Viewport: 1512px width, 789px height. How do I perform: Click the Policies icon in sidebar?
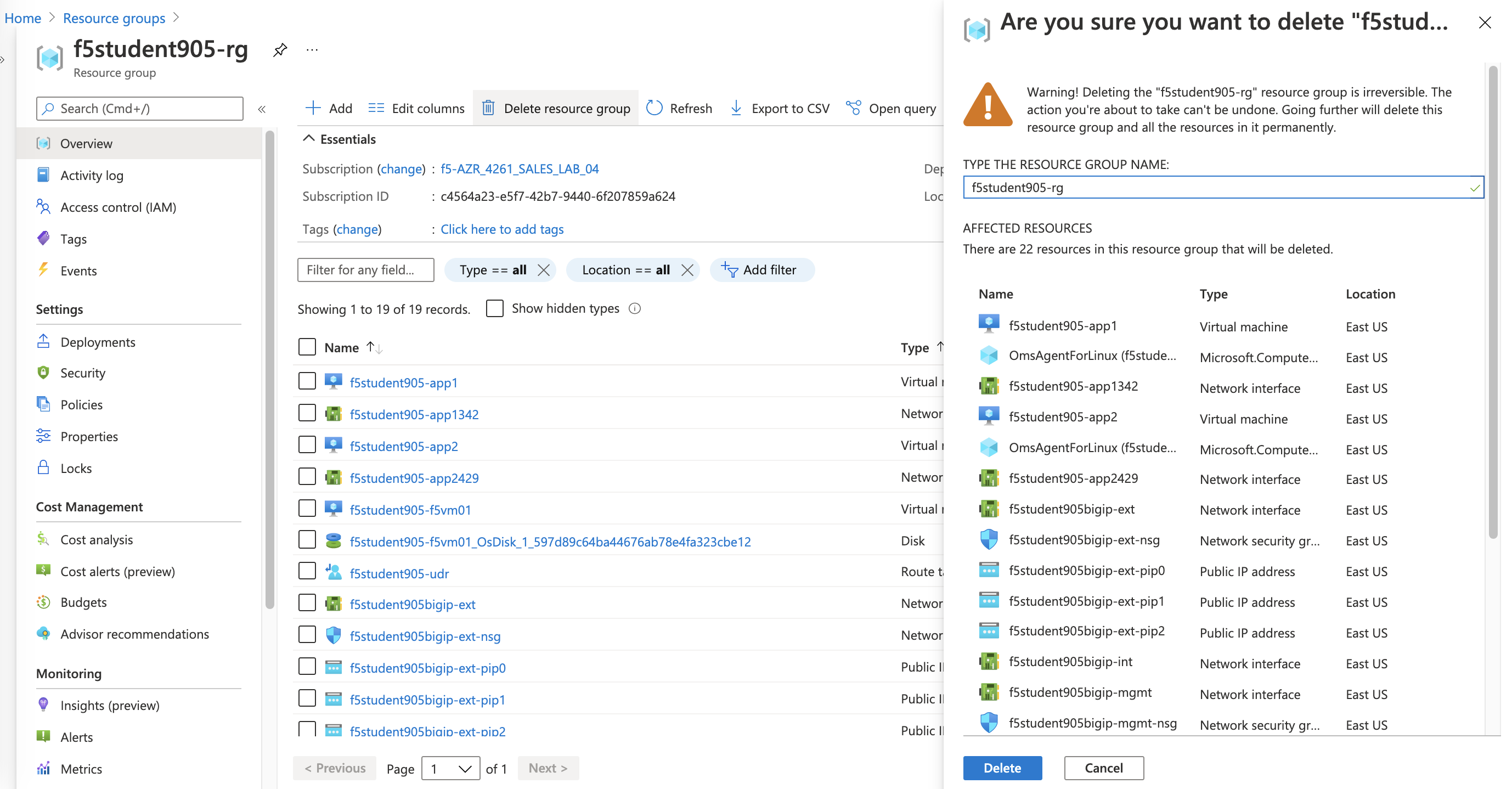43,404
